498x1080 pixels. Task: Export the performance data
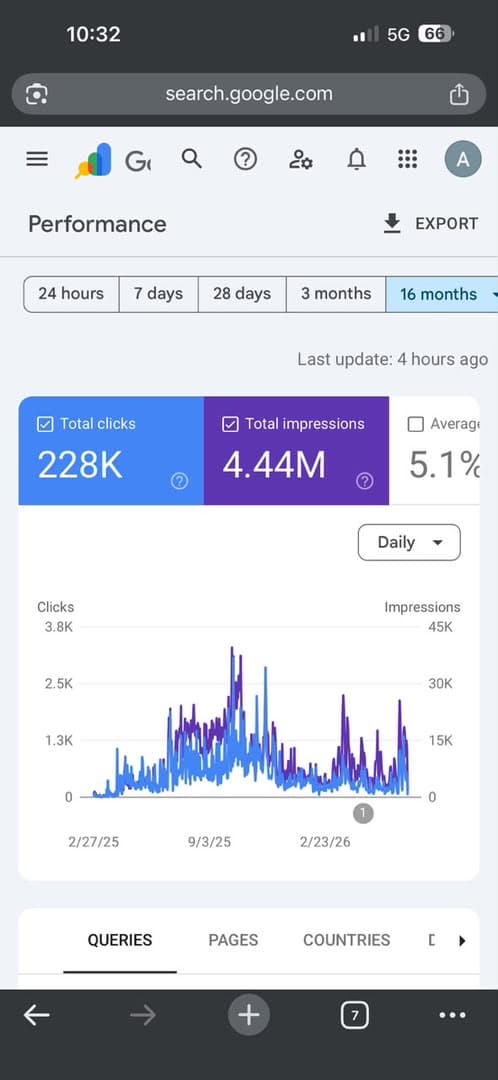point(430,223)
